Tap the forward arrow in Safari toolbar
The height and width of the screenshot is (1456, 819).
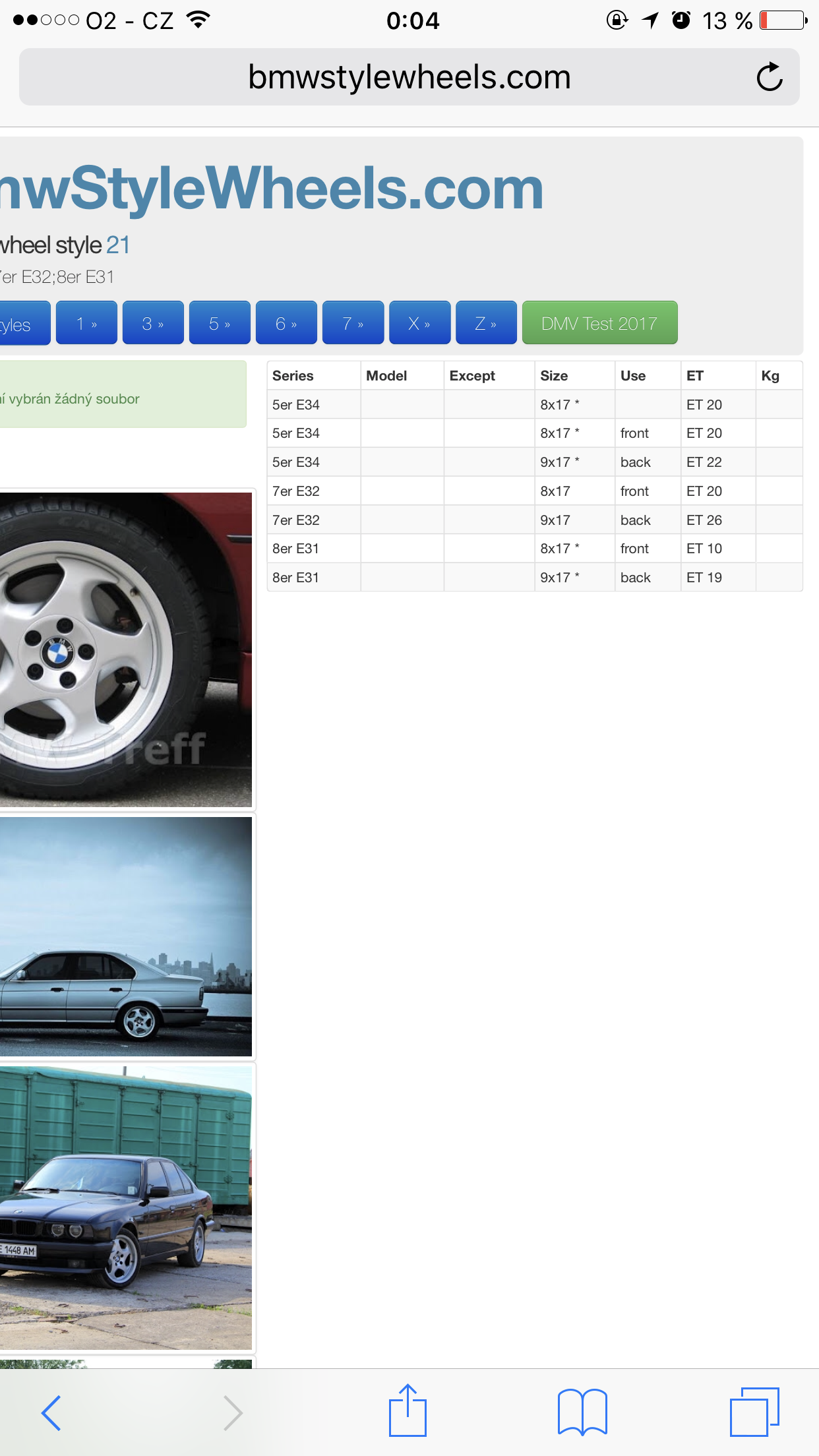[233, 1412]
